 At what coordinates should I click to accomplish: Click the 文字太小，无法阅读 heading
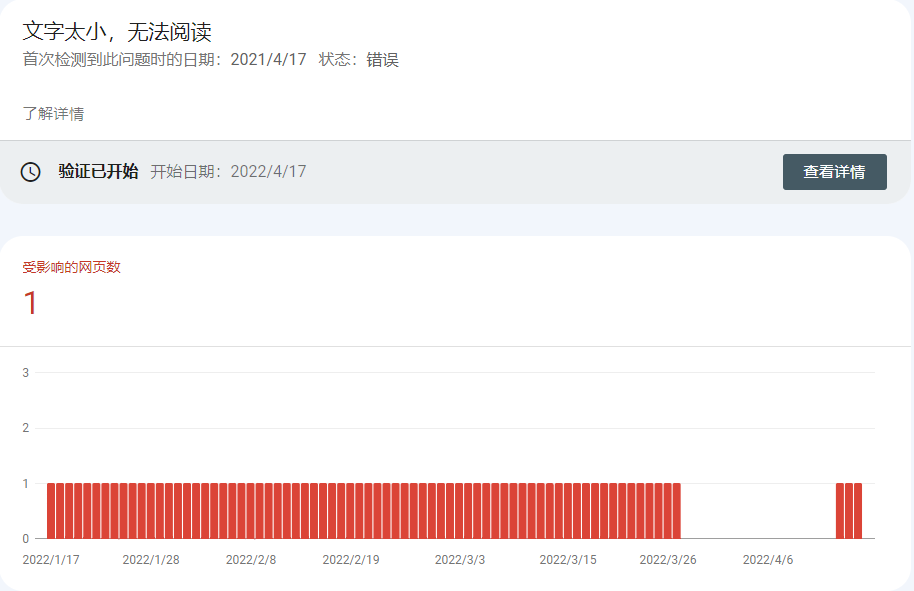pyautogui.click(x=117, y=31)
